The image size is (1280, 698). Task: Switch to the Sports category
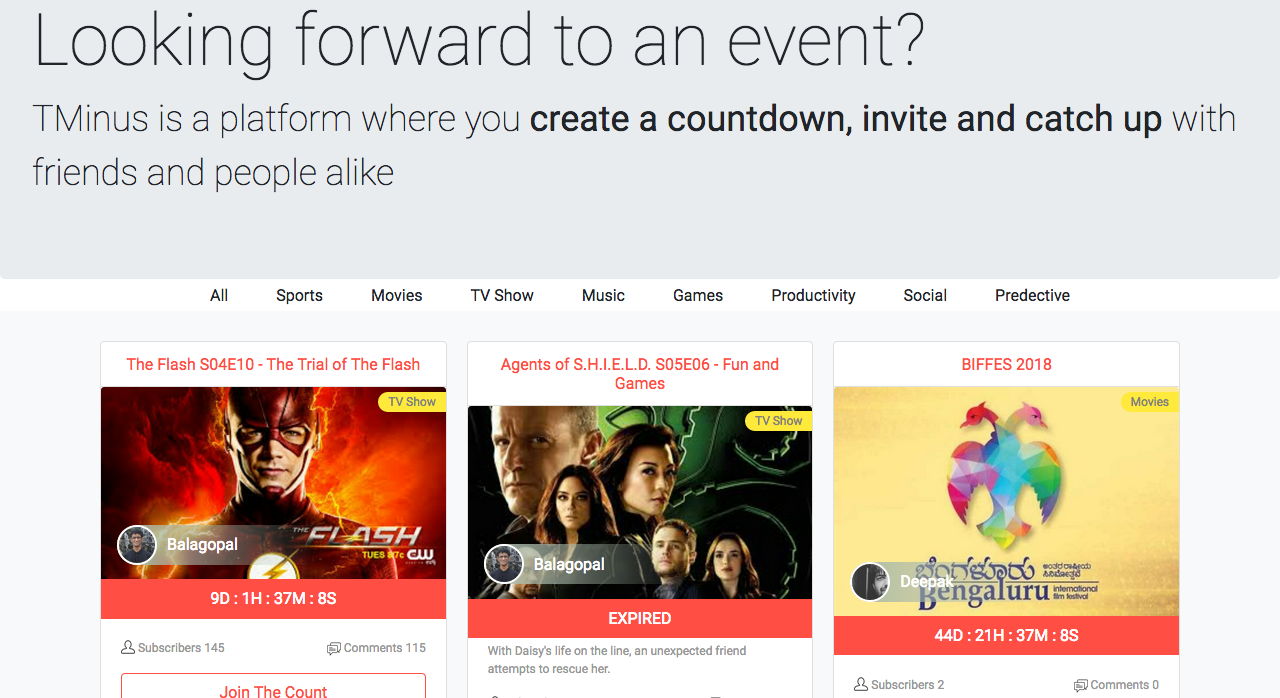[x=299, y=295]
